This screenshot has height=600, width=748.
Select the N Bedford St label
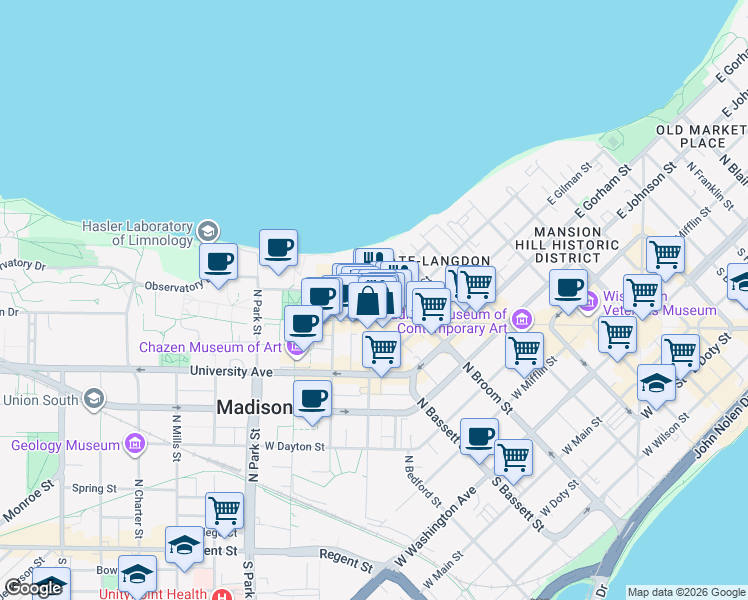click(423, 481)
